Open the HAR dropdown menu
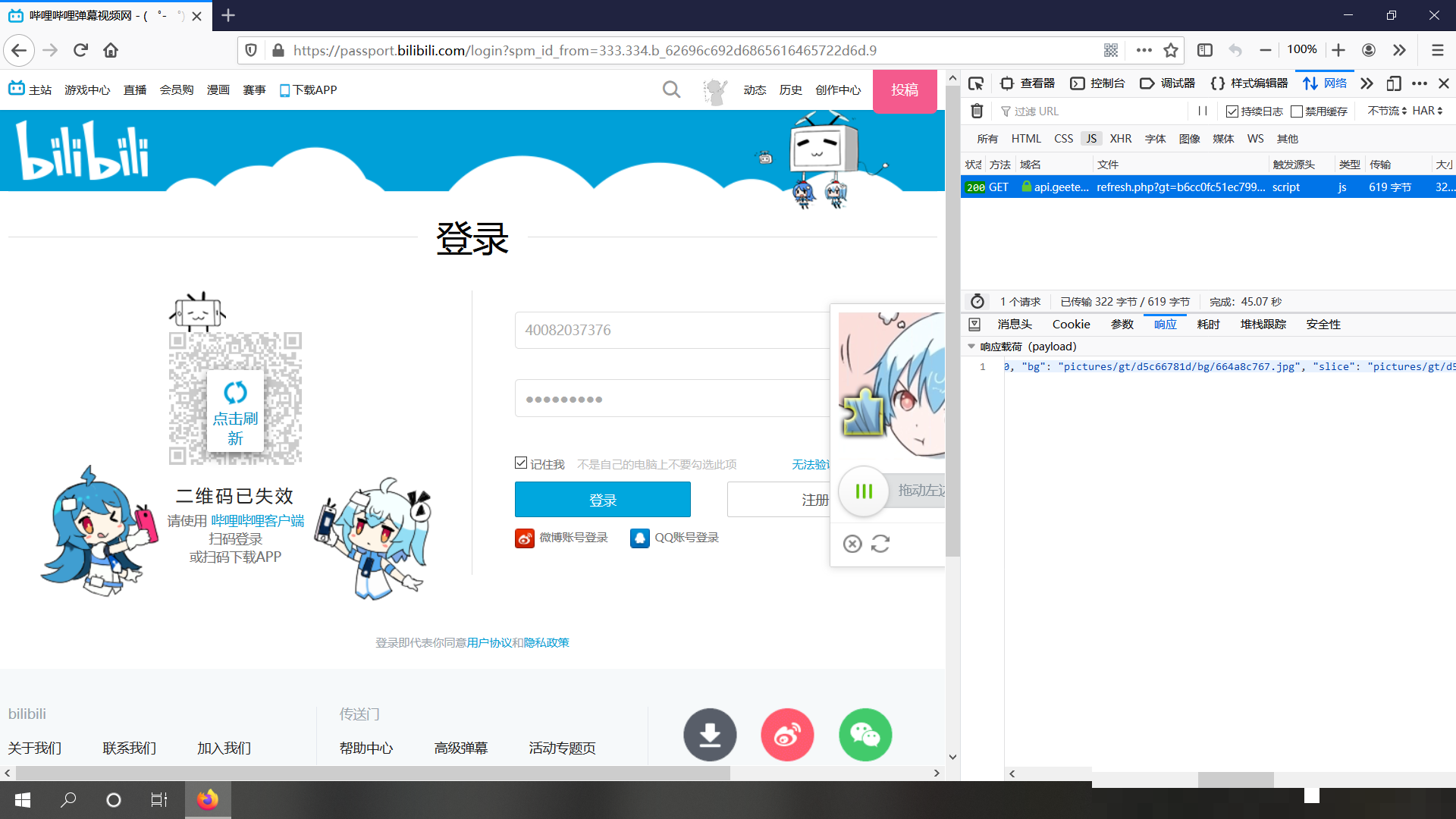Viewport: 1456px width, 819px height. tap(1427, 111)
